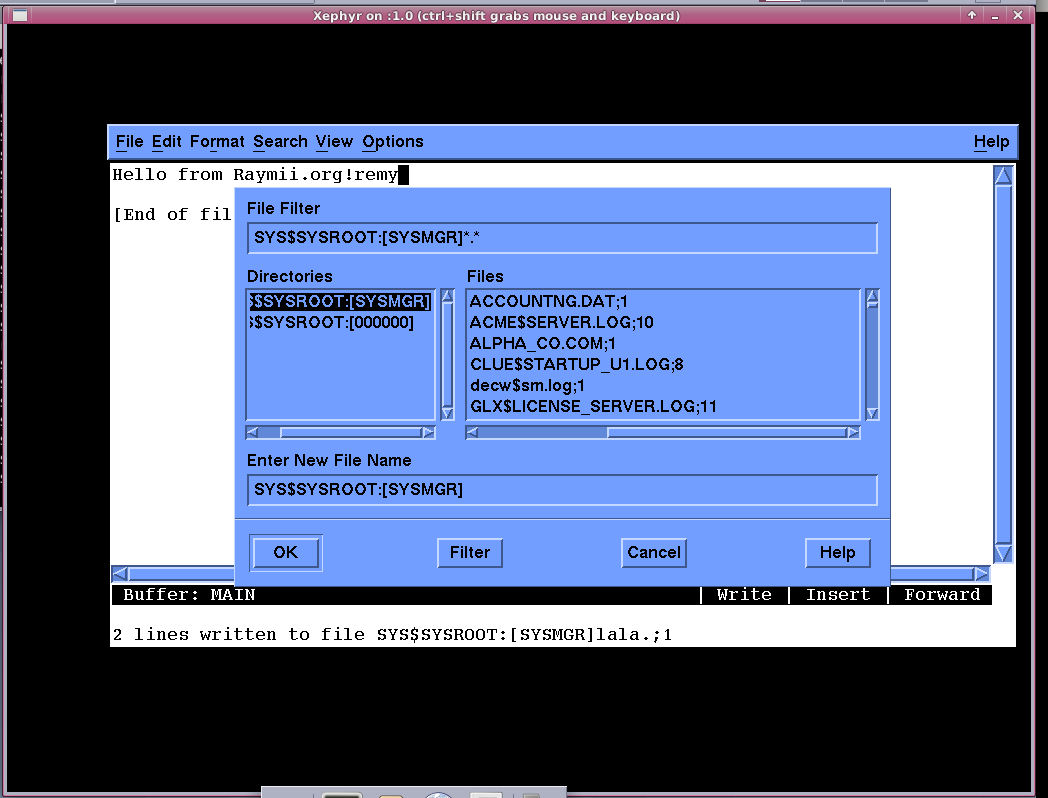The width and height of the screenshot is (1048, 798).
Task: Cancel the save file dialog
Action: pyautogui.click(x=653, y=553)
